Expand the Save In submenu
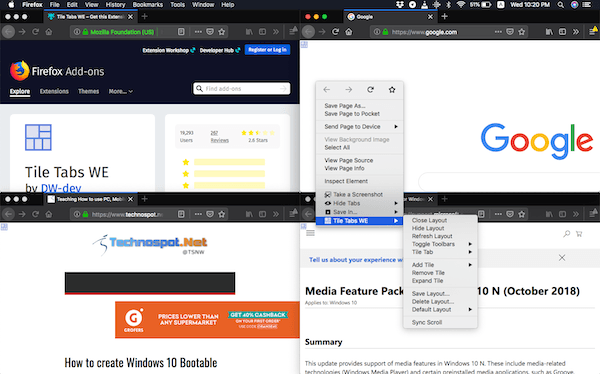The image size is (600, 374). pyautogui.click(x=359, y=212)
